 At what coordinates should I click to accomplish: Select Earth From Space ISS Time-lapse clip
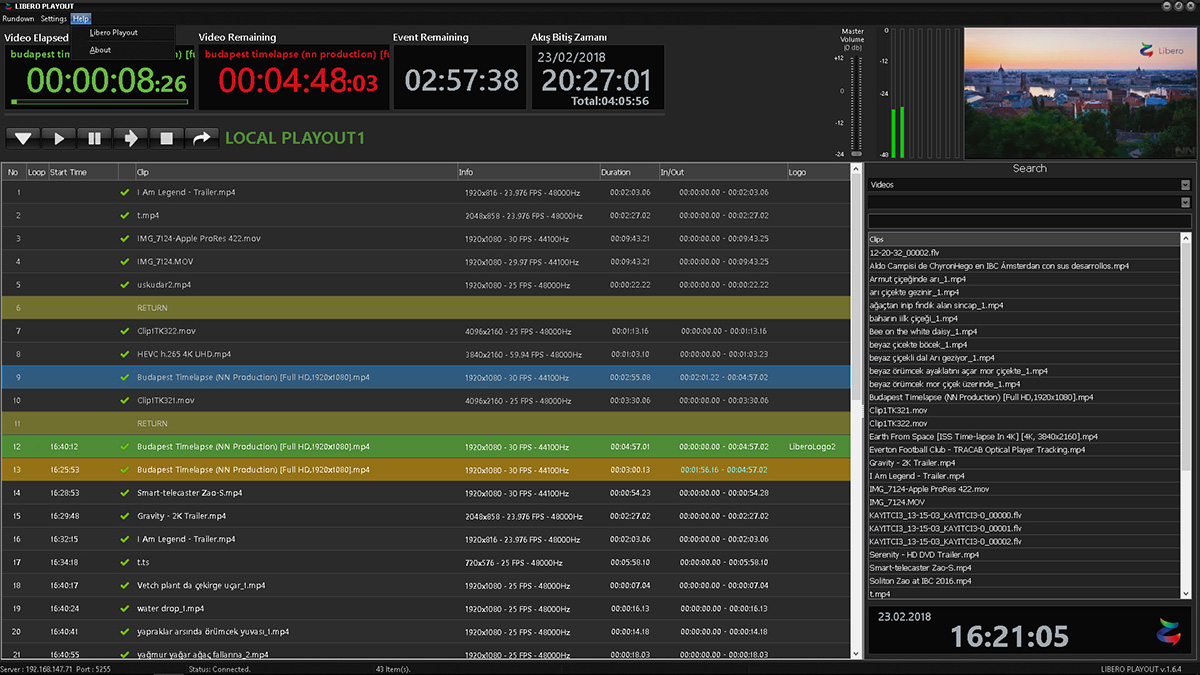pos(1024,436)
